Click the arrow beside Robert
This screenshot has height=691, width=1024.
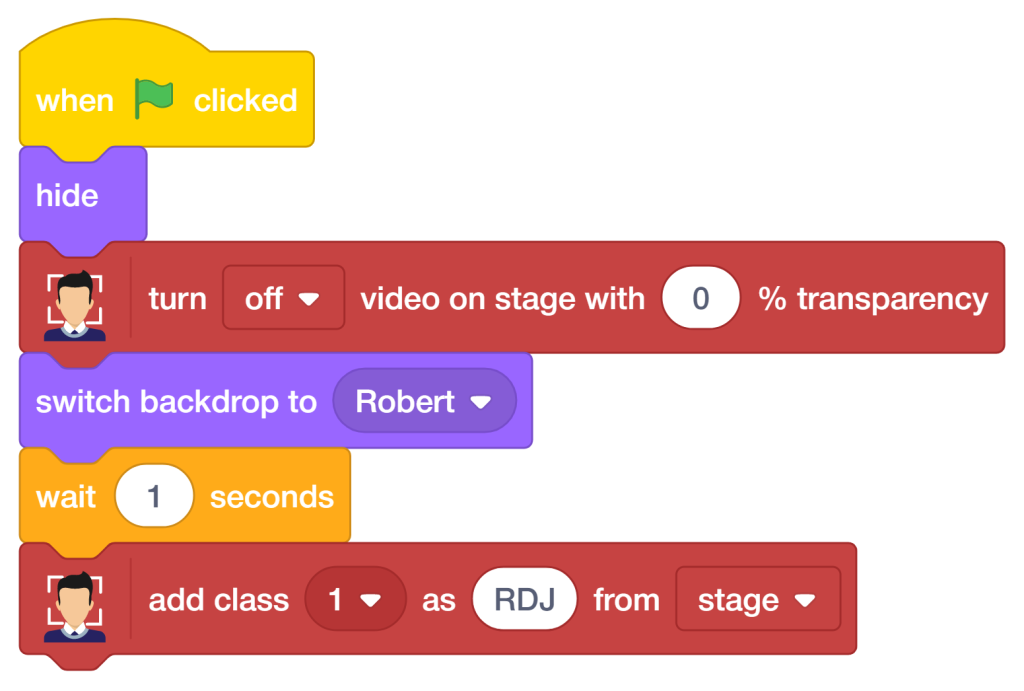pyautogui.click(x=481, y=402)
